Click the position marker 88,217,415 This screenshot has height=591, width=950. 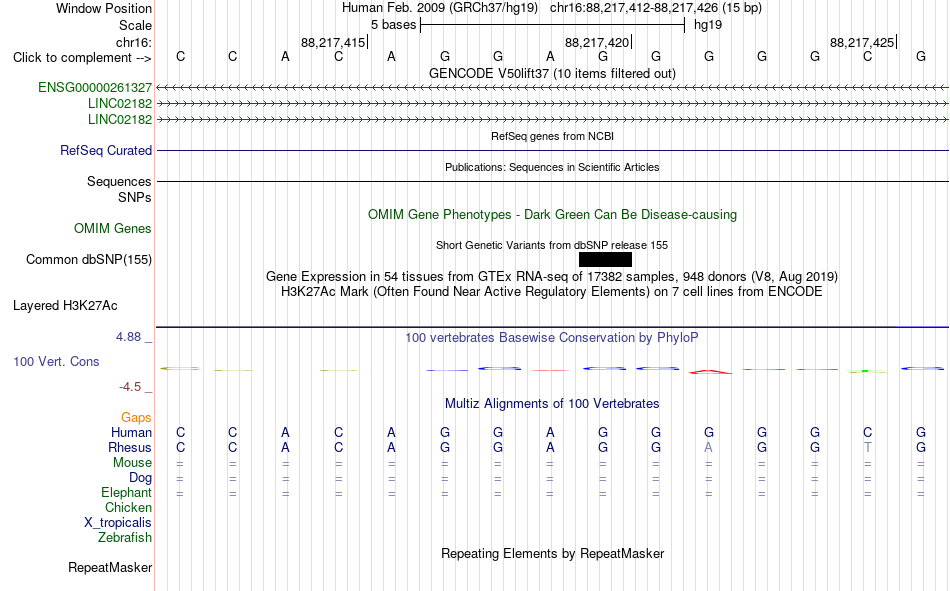[333, 42]
